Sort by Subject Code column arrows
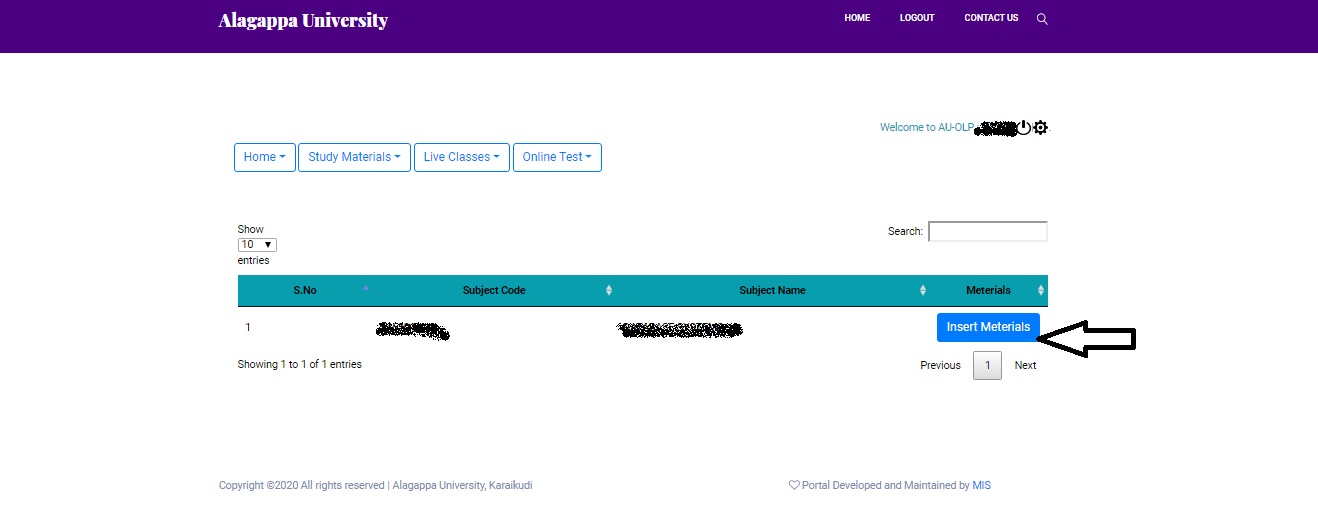Screen dimensions: 1318x532 click(x=609, y=290)
